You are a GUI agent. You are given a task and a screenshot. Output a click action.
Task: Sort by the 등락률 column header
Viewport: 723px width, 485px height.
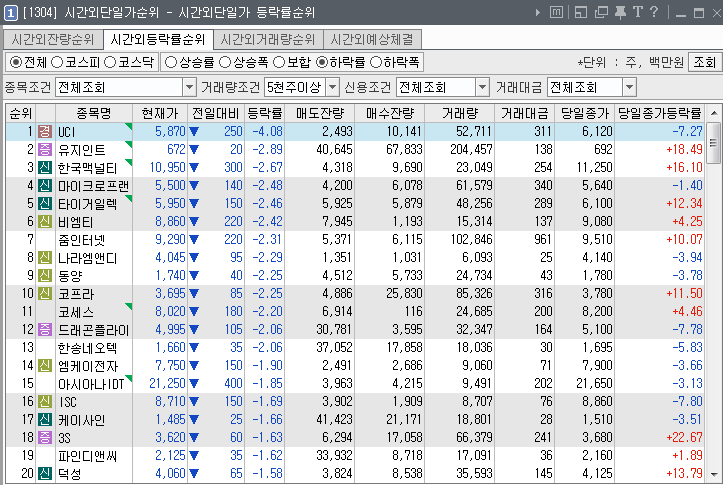(x=264, y=113)
